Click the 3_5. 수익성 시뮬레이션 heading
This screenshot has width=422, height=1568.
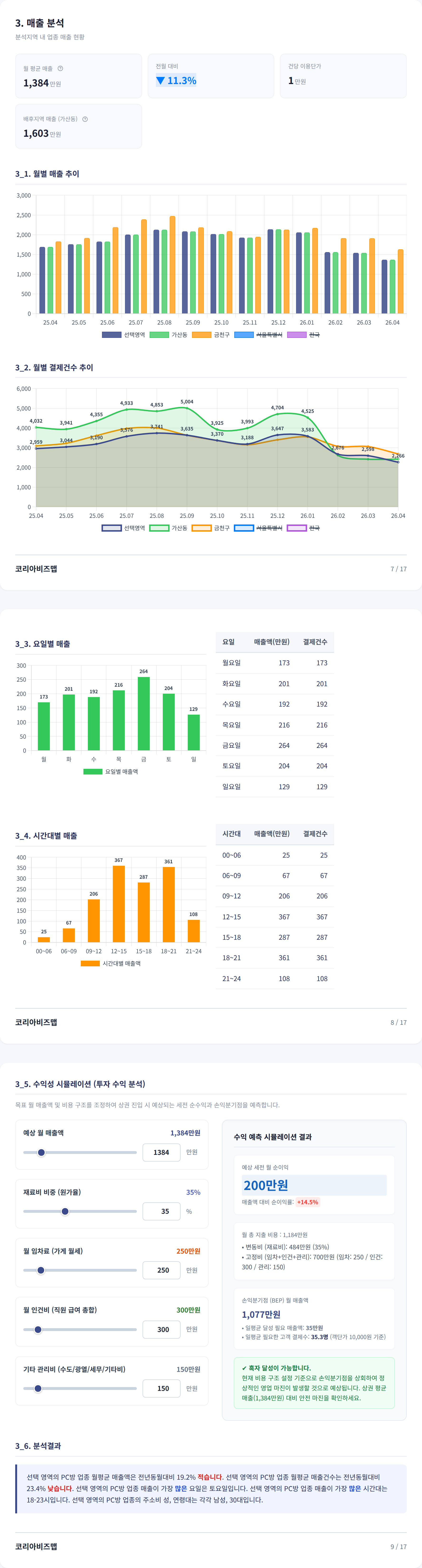[x=80, y=1084]
